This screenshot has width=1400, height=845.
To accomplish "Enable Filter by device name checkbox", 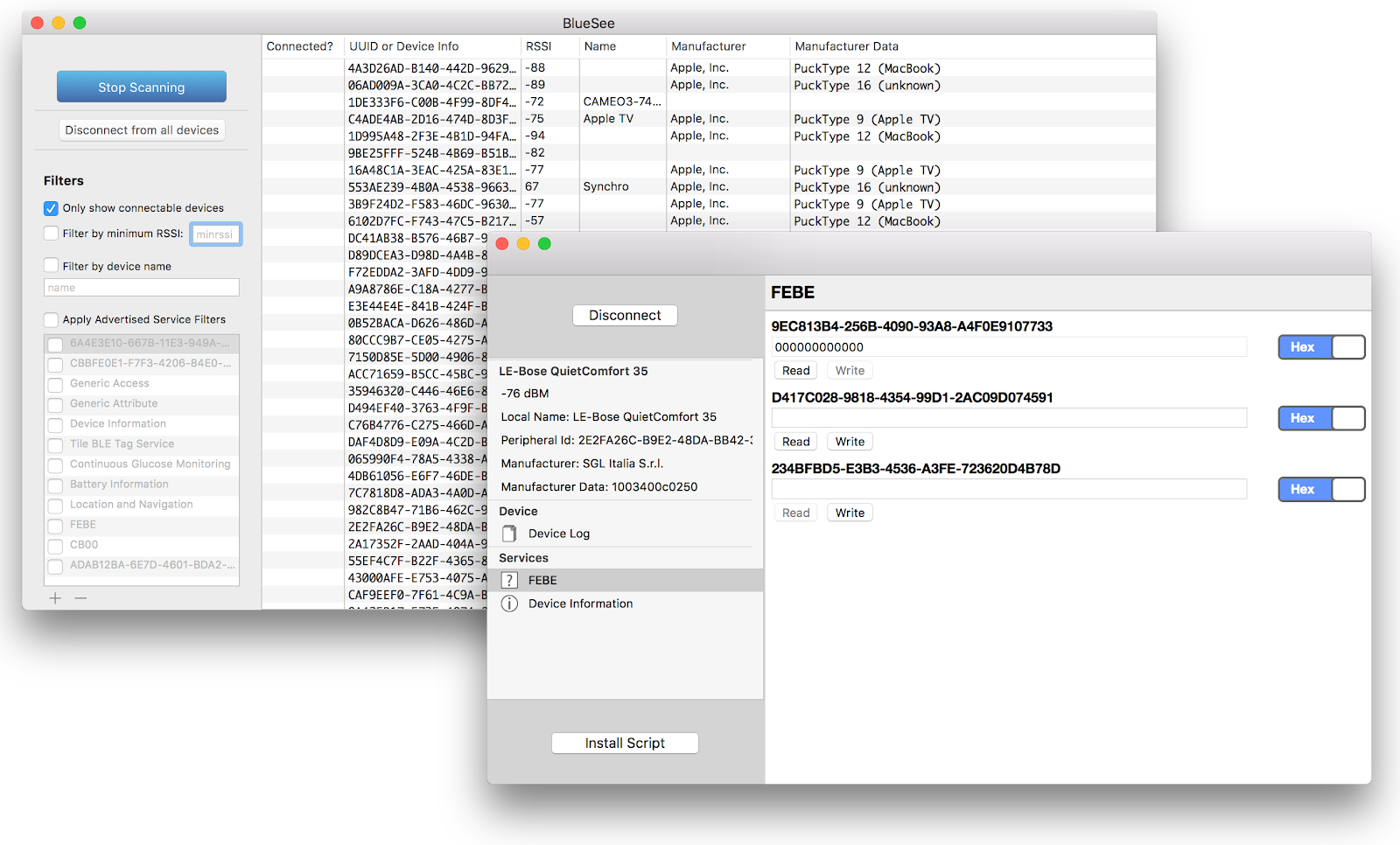I will 51,266.
